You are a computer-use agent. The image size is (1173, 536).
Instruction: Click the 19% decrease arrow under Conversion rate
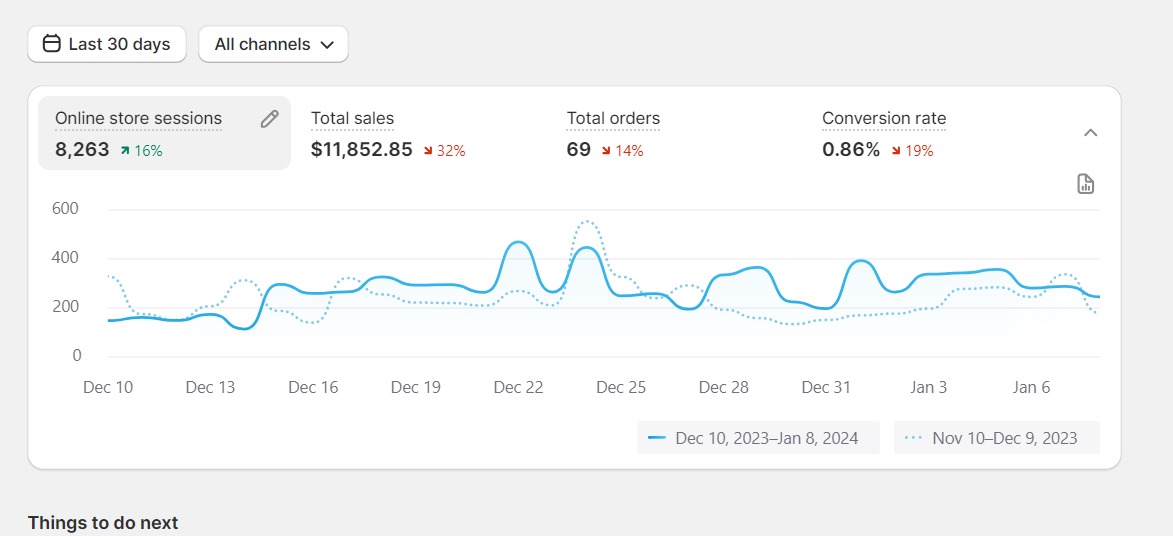click(x=896, y=151)
